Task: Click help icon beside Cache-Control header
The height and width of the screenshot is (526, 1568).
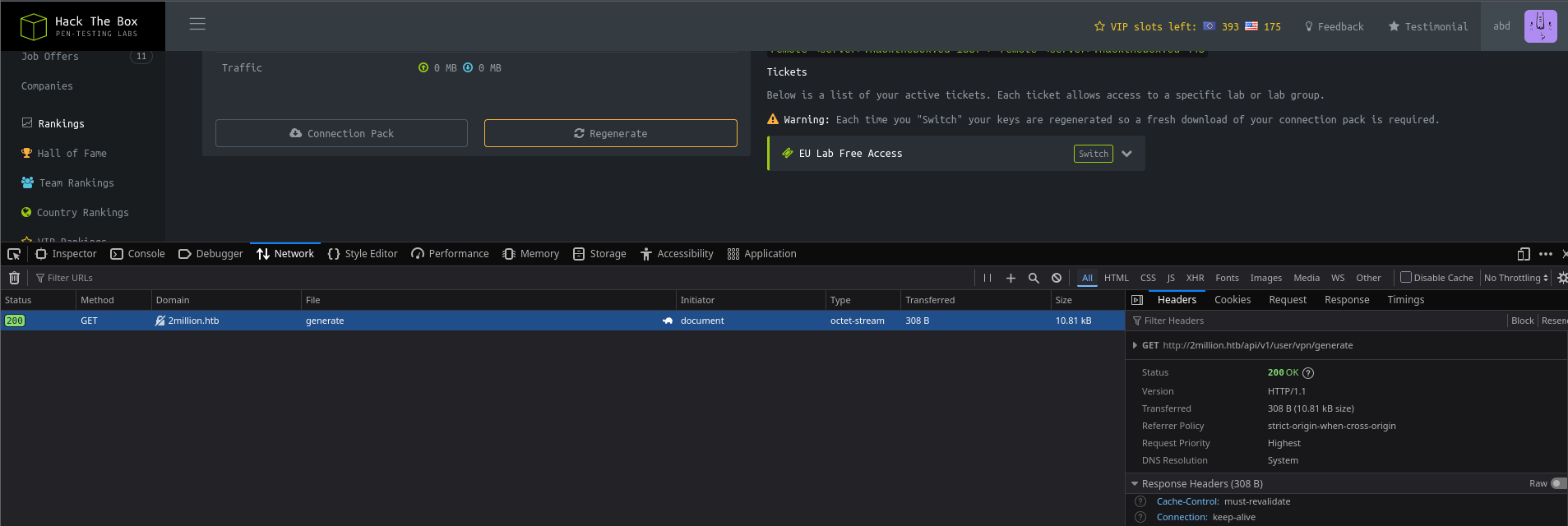Action: [x=1140, y=501]
